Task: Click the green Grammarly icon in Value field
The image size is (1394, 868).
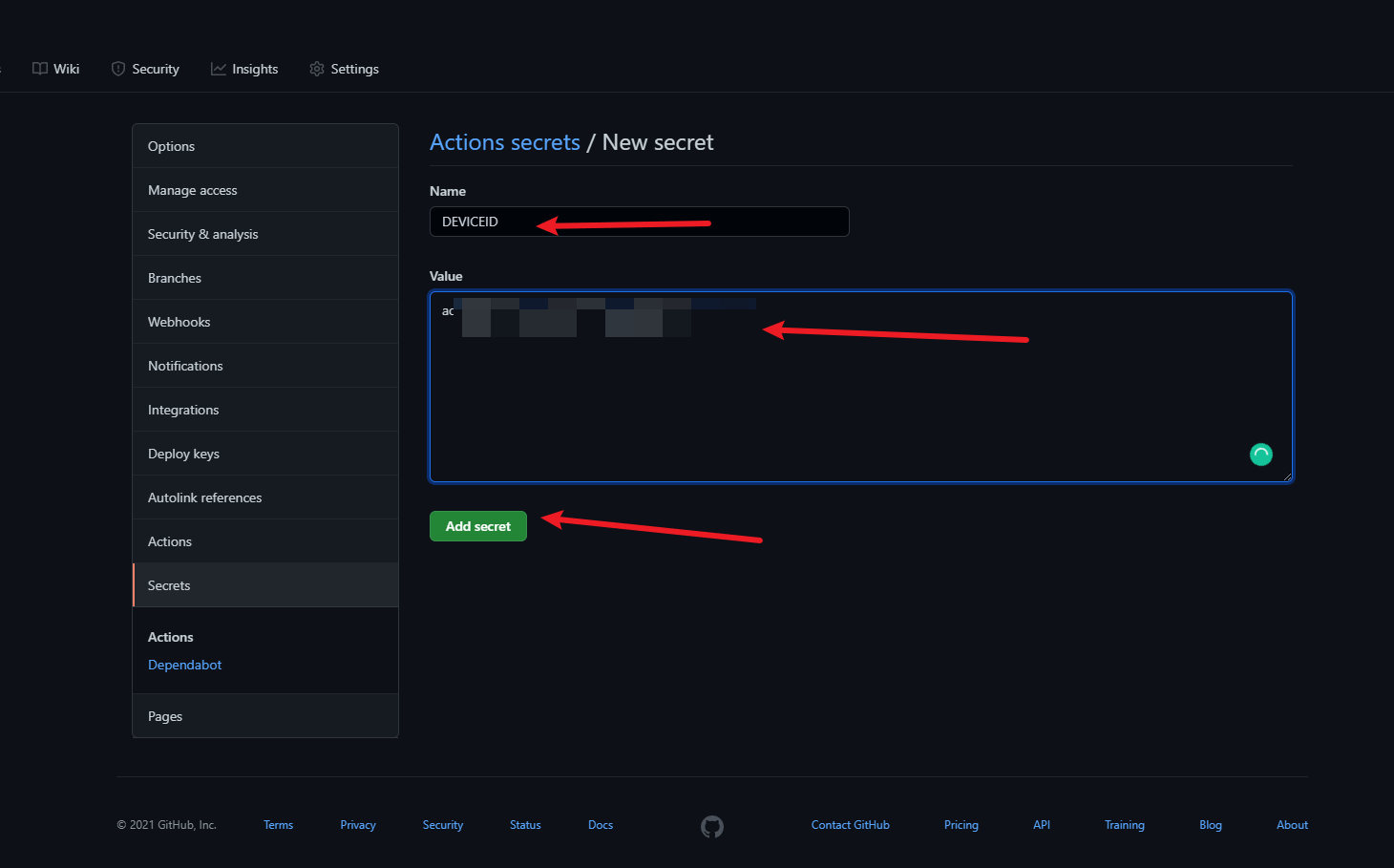Action: click(x=1260, y=455)
